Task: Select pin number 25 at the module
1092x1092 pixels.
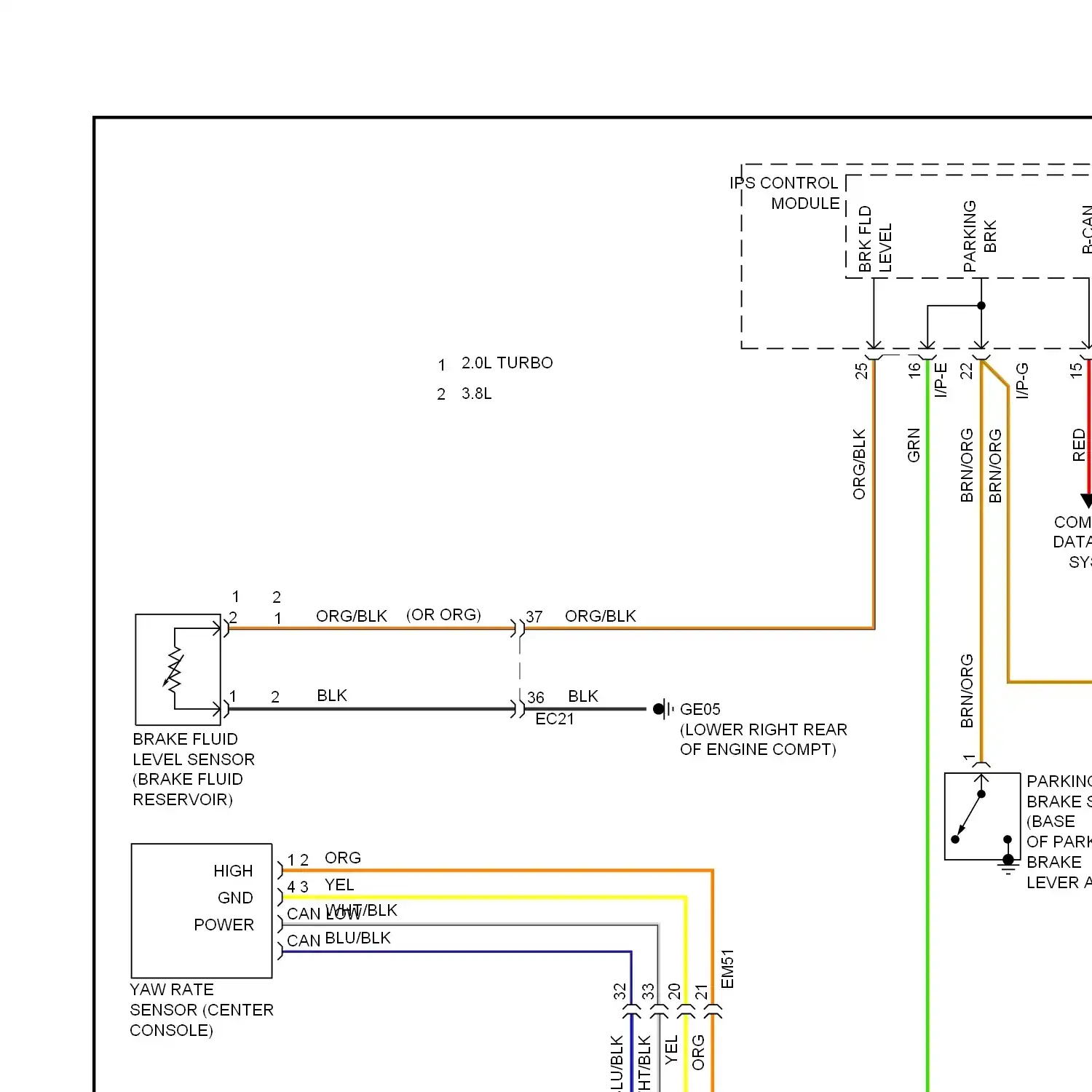Action: pos(862,371)
